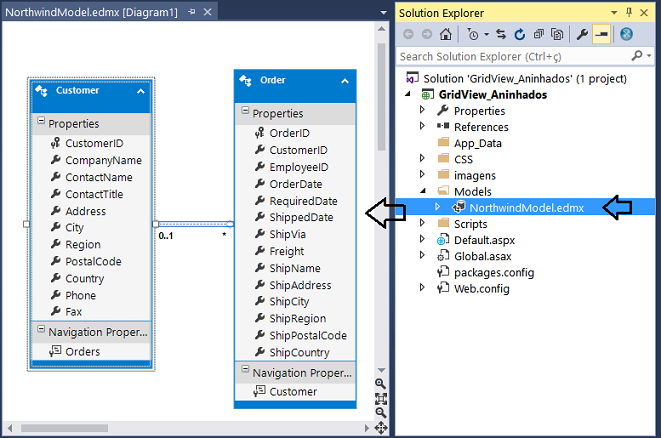This screenshot has height=438, width=661.
Task: Expand the NorthwindModel.edmx node arrow
Action: click(x=437, y=206)
